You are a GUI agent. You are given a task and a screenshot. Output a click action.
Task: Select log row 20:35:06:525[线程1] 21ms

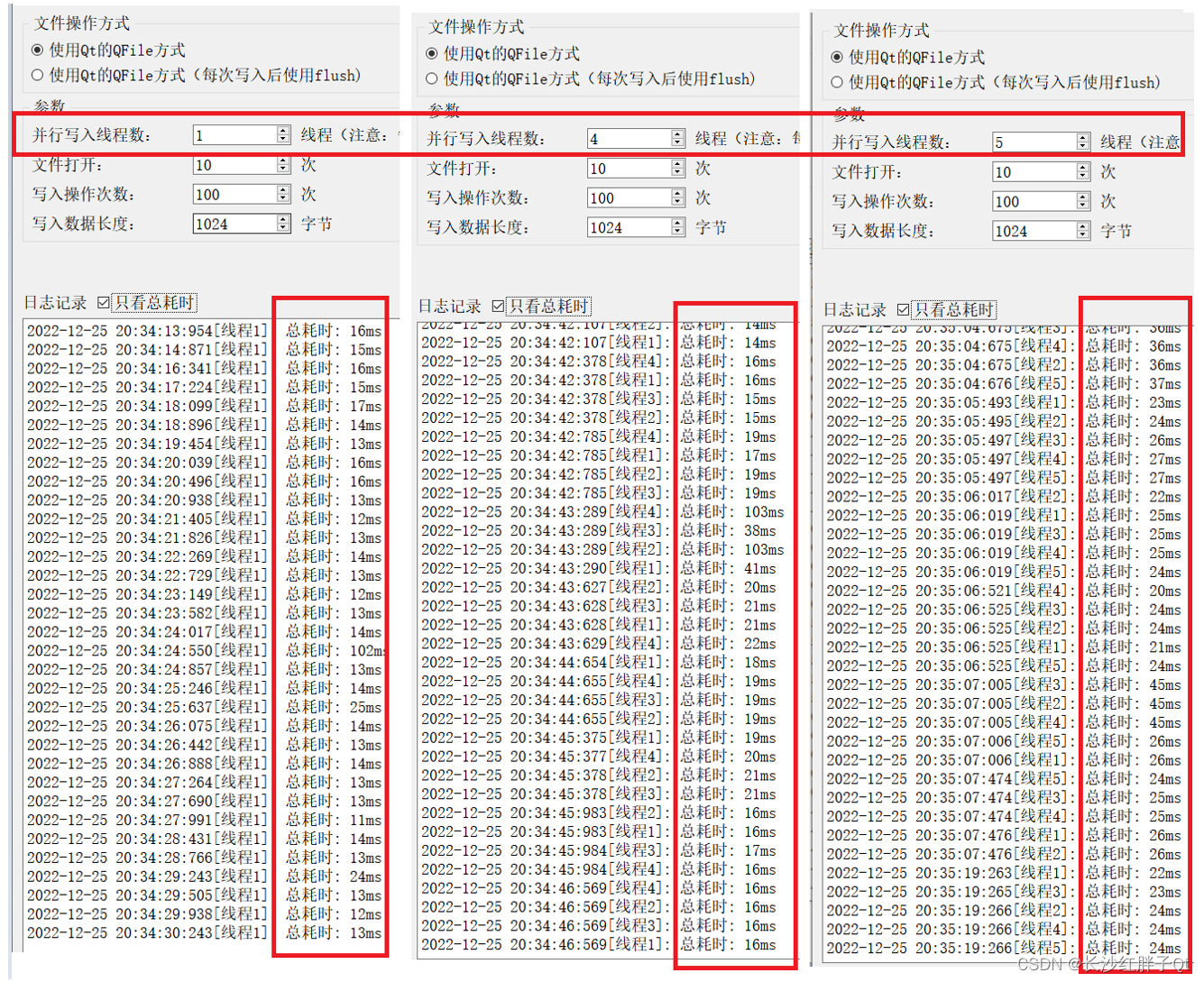(x=1004, y=647)
